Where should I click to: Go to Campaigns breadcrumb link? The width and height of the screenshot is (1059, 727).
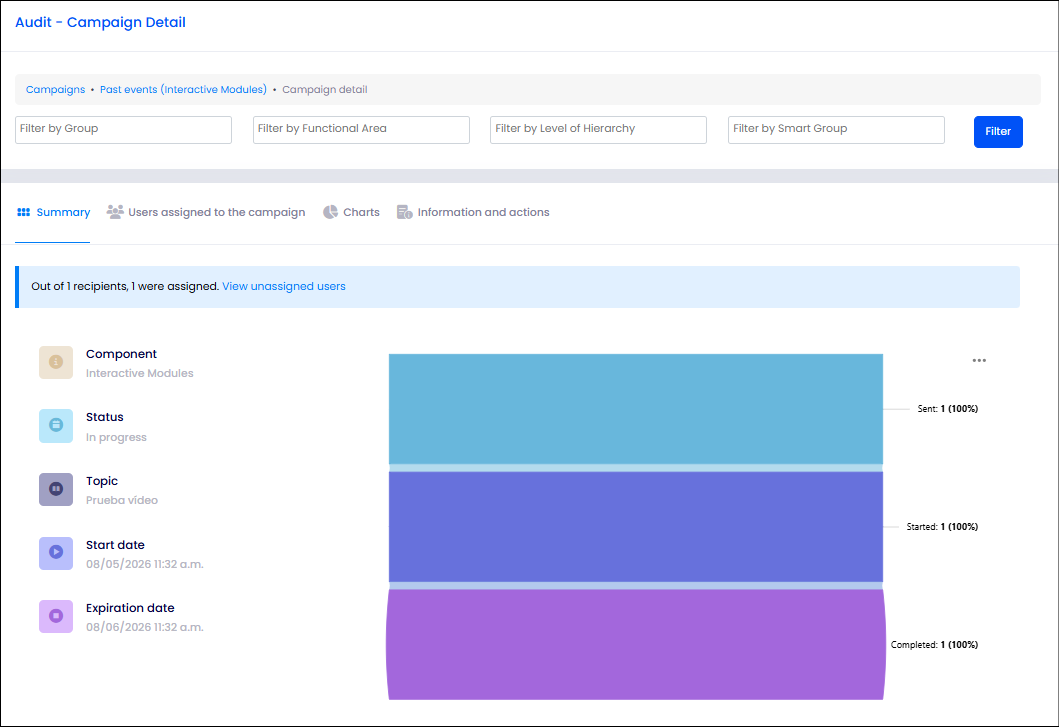tap(55, 89)
